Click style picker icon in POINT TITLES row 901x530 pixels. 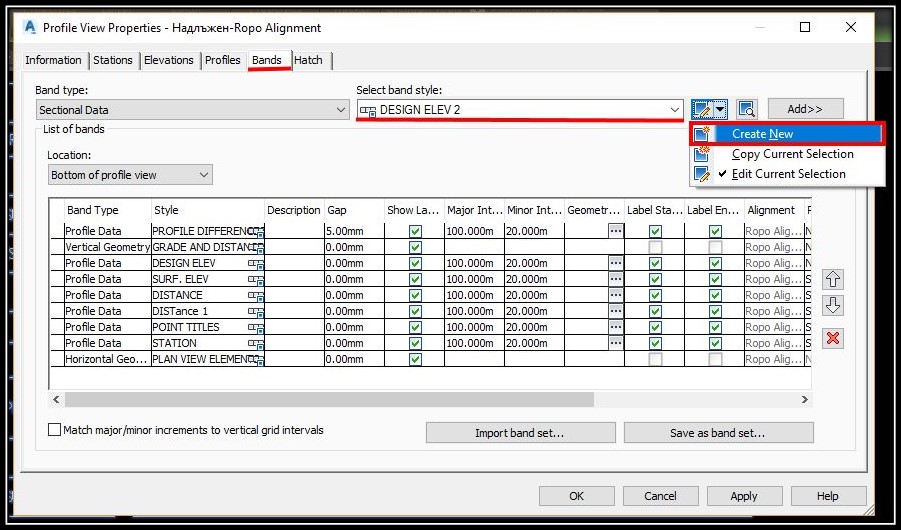pyautogui.click(x=256, y=328)
